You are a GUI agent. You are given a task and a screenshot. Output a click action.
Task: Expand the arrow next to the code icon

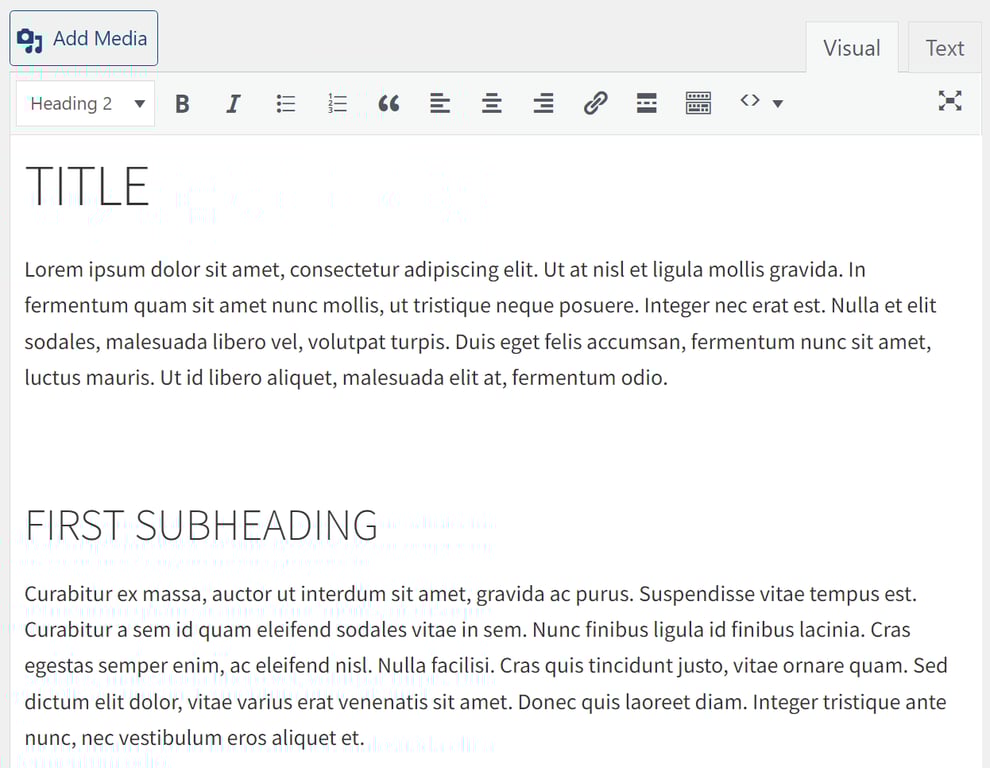point(777,103)
